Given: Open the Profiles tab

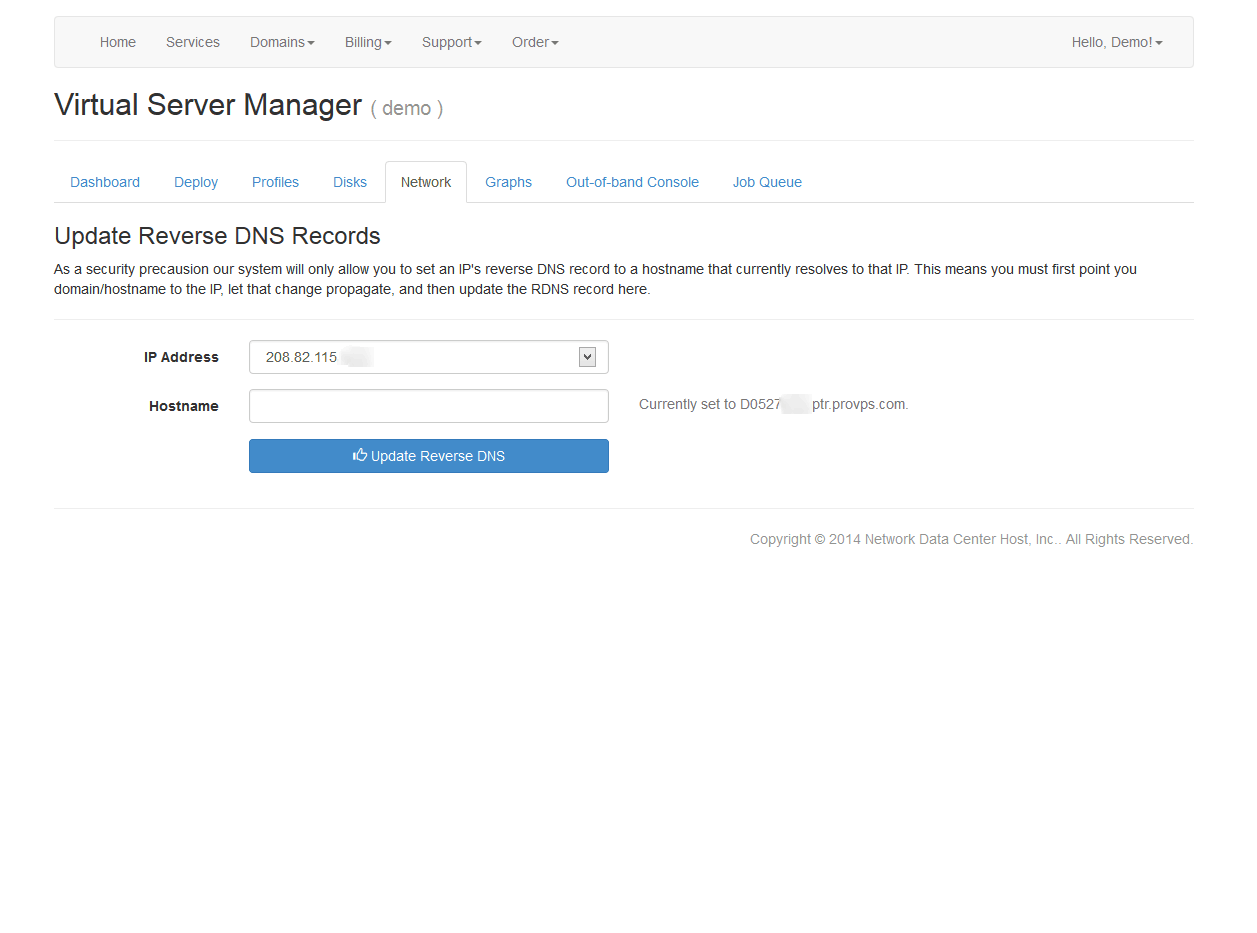Looking at the screenshot, I should pyautogui.click(x=275, y=182).
